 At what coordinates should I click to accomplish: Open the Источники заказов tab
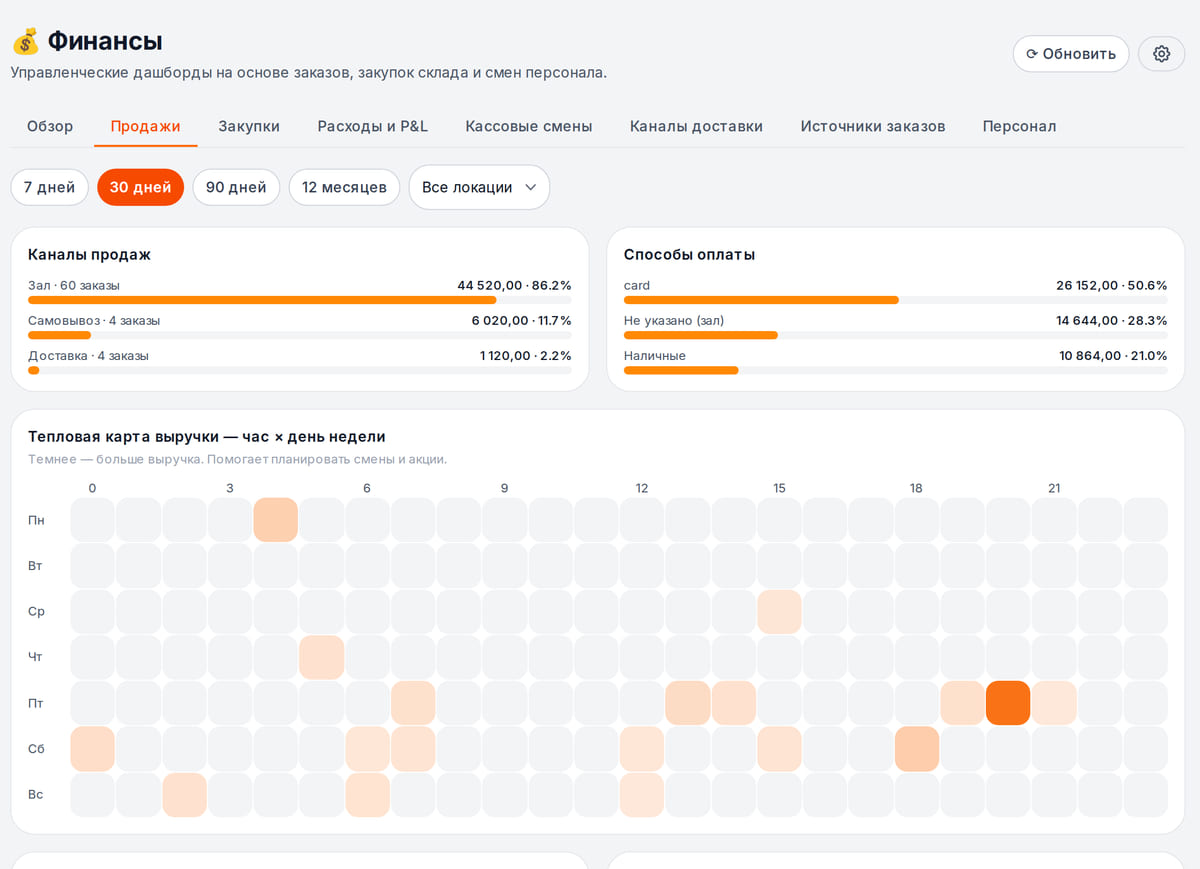click(873, 126)
